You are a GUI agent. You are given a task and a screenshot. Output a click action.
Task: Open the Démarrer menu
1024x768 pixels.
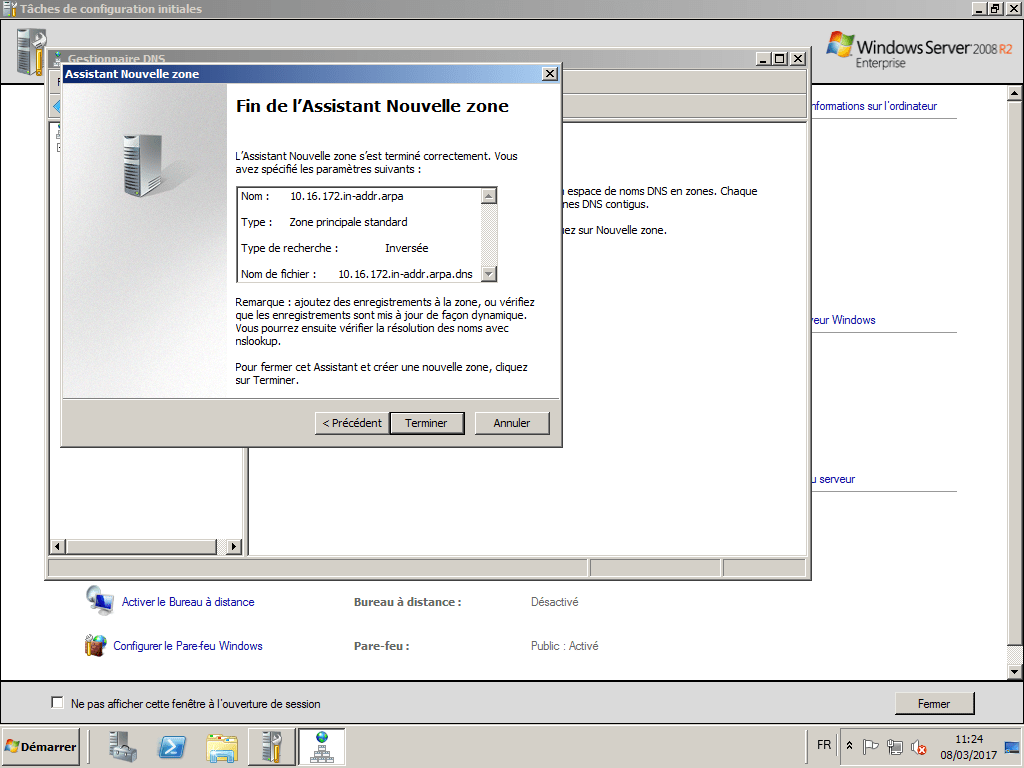38,746
